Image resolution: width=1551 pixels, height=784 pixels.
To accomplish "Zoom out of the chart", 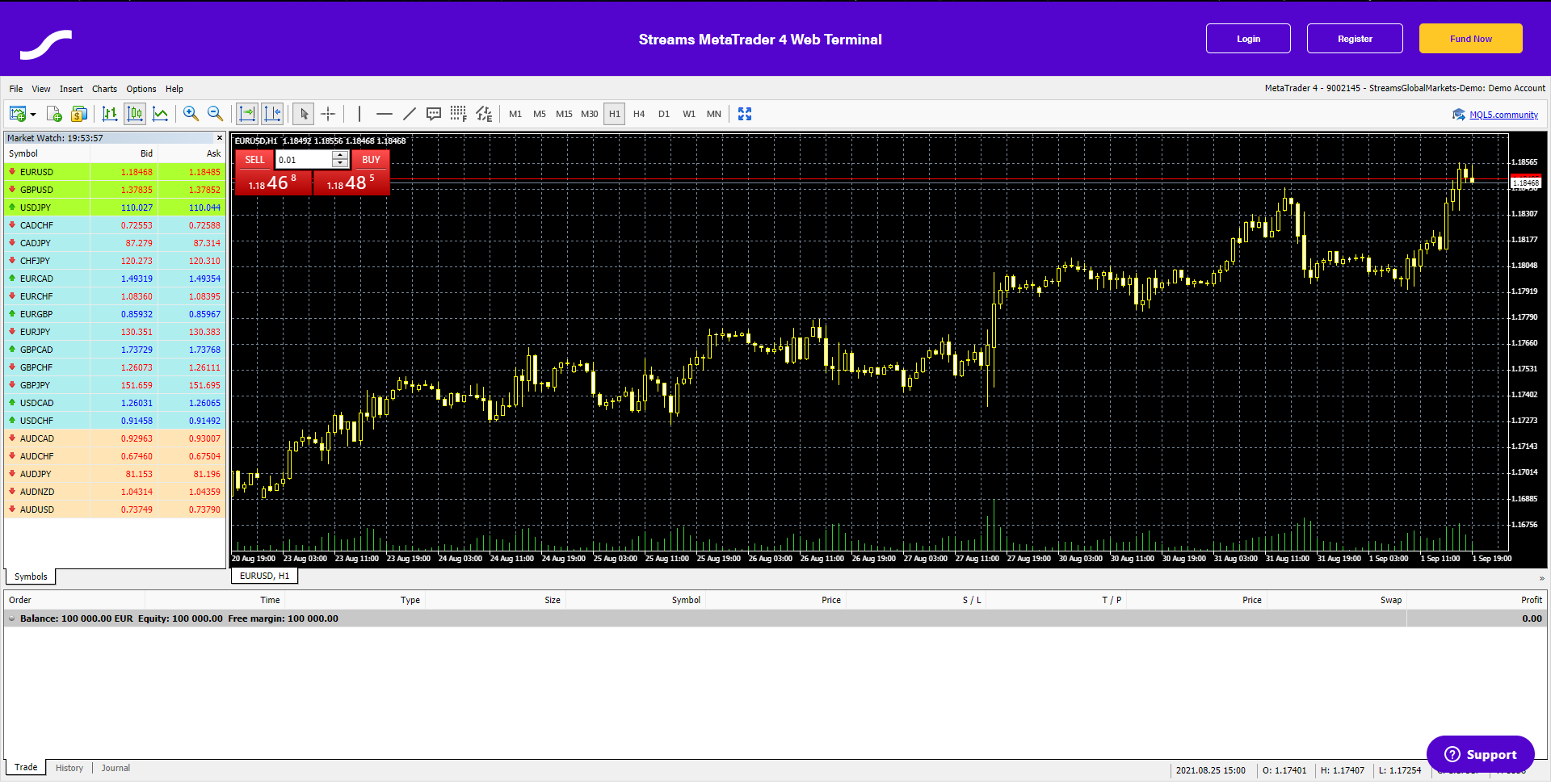I will point(215,114).
